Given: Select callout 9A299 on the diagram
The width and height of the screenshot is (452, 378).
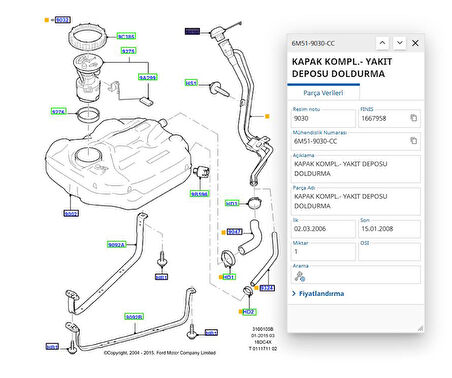Looking at the screenshot, I should [148, 77].
